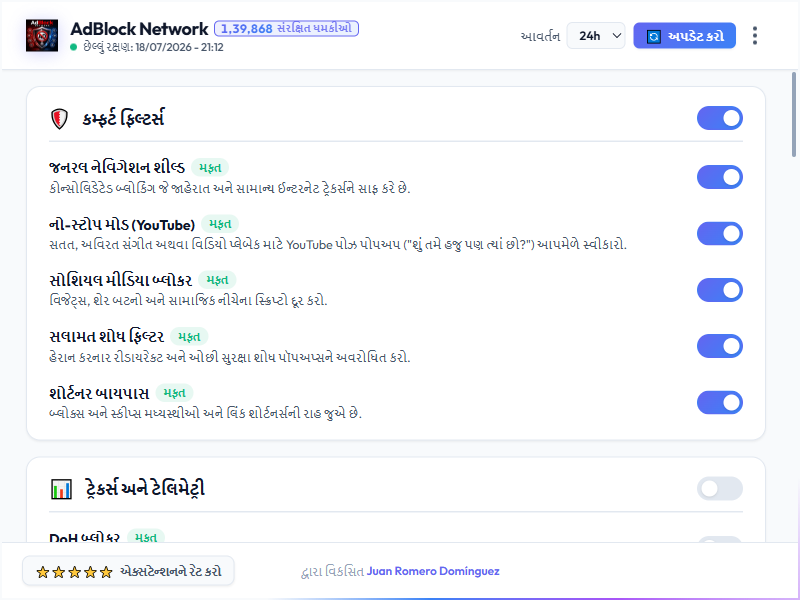Click the description mentioning YouTube પોઝ પોપઅપ

338,244
